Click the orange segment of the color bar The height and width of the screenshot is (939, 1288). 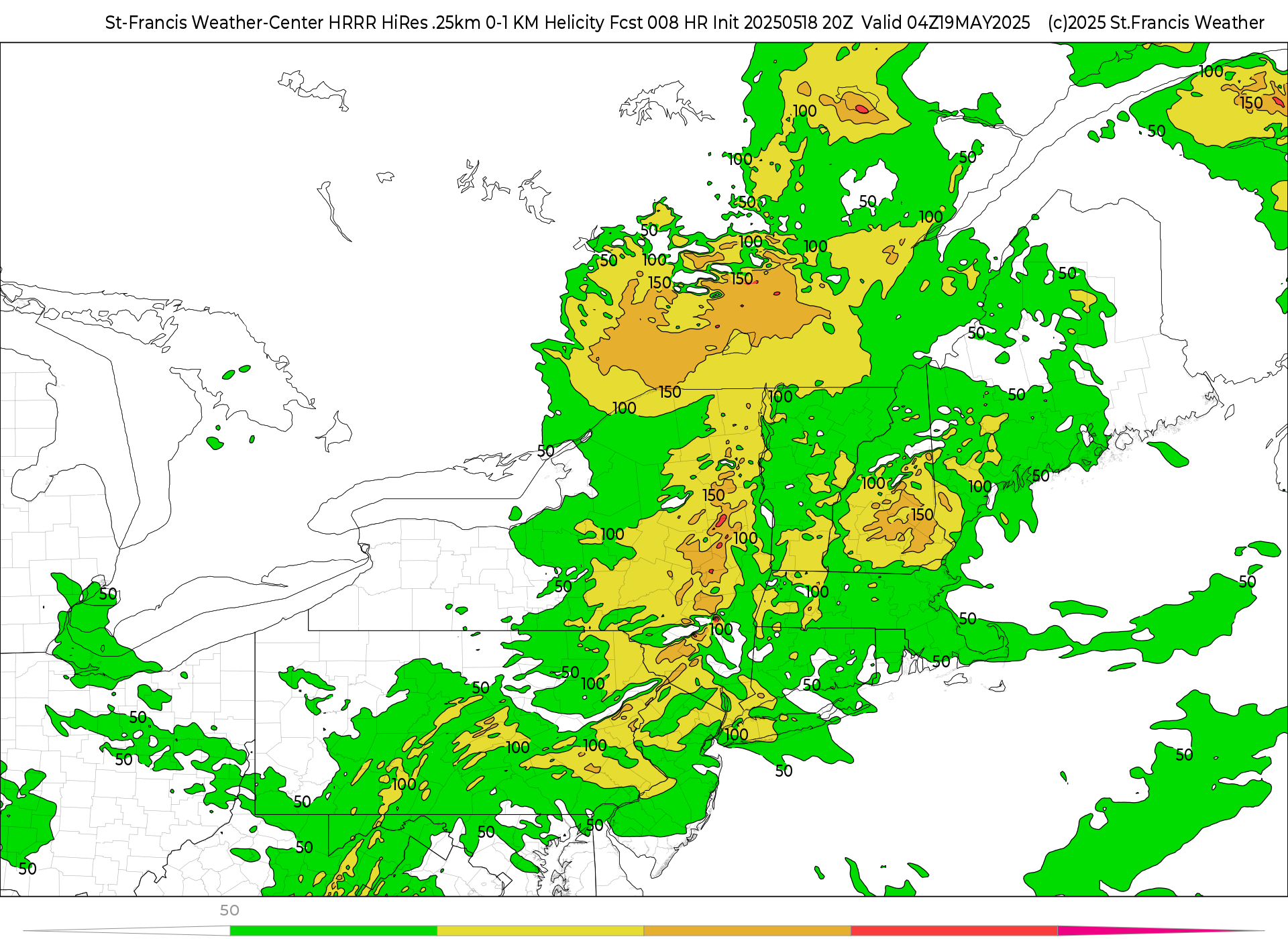click(747, 930)
